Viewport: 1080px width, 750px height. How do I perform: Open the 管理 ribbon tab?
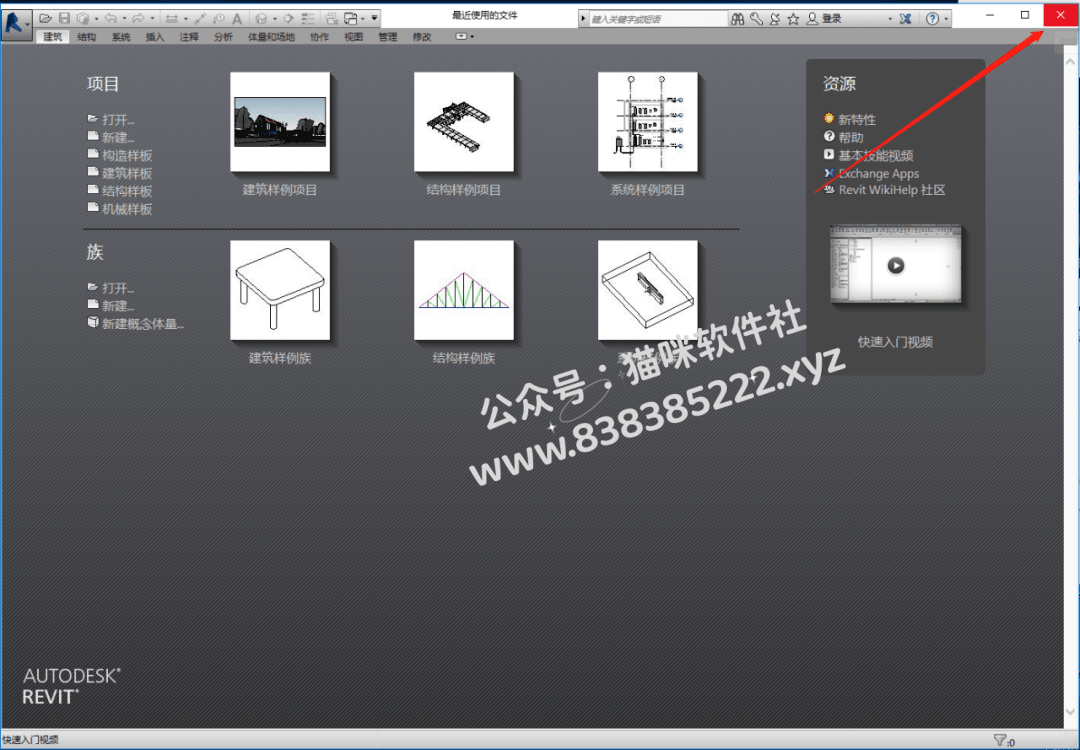pyautogui.click(x=388, y=37)
